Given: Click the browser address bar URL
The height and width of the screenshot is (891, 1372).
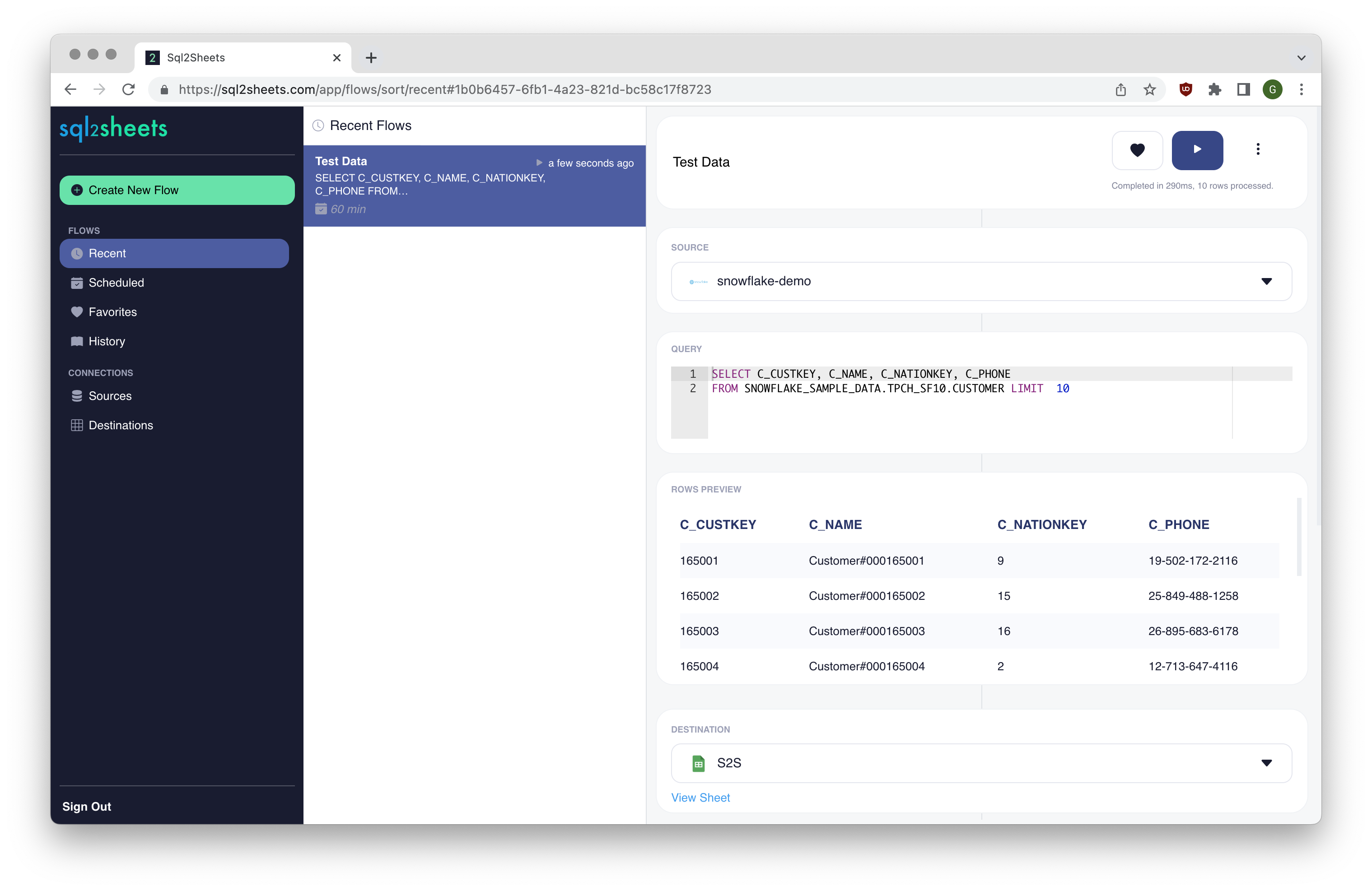Looking at the screenshot, I should click(x=444, y=89).
